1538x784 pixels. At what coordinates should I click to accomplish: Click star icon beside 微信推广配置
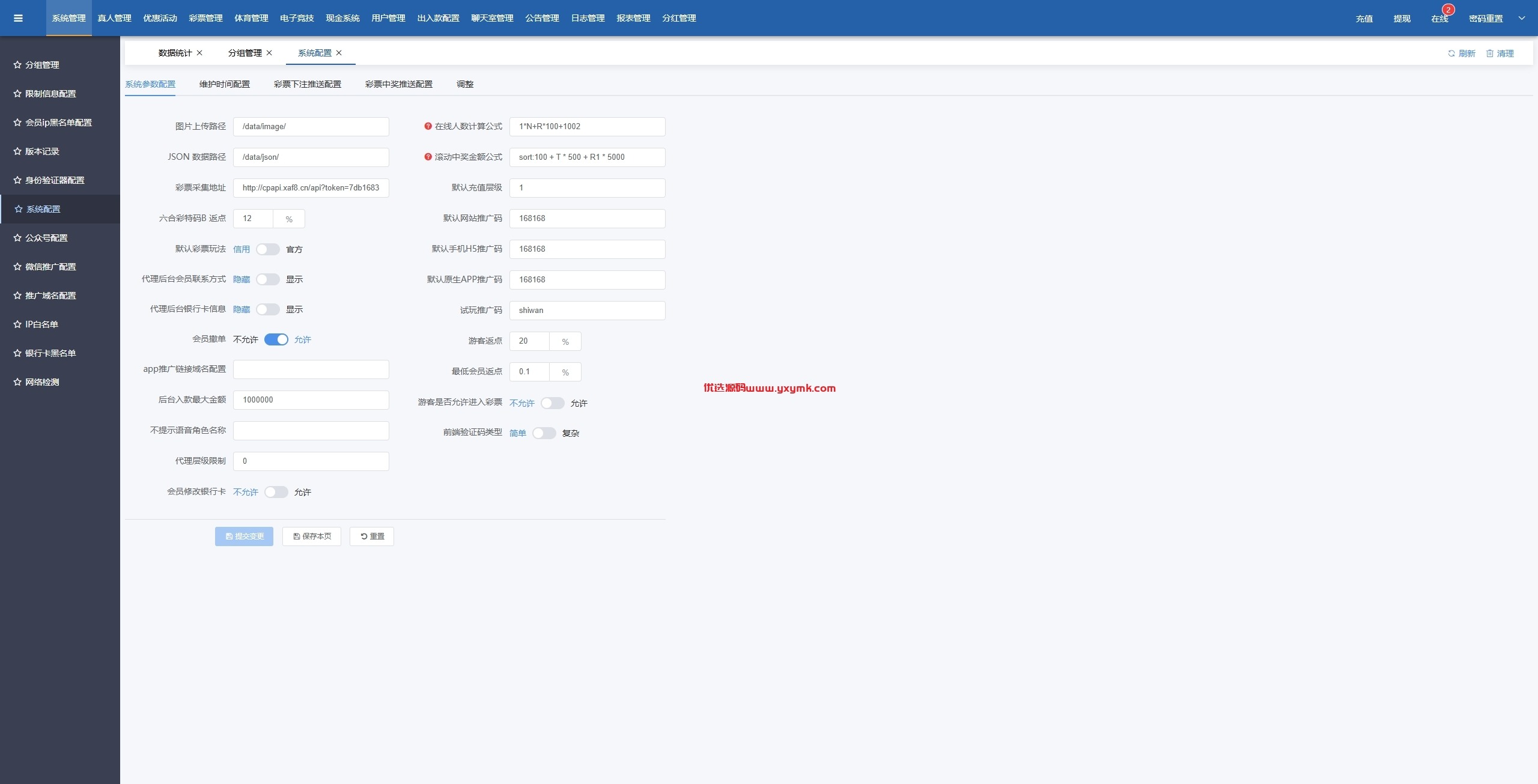click(x=17, y=267)
